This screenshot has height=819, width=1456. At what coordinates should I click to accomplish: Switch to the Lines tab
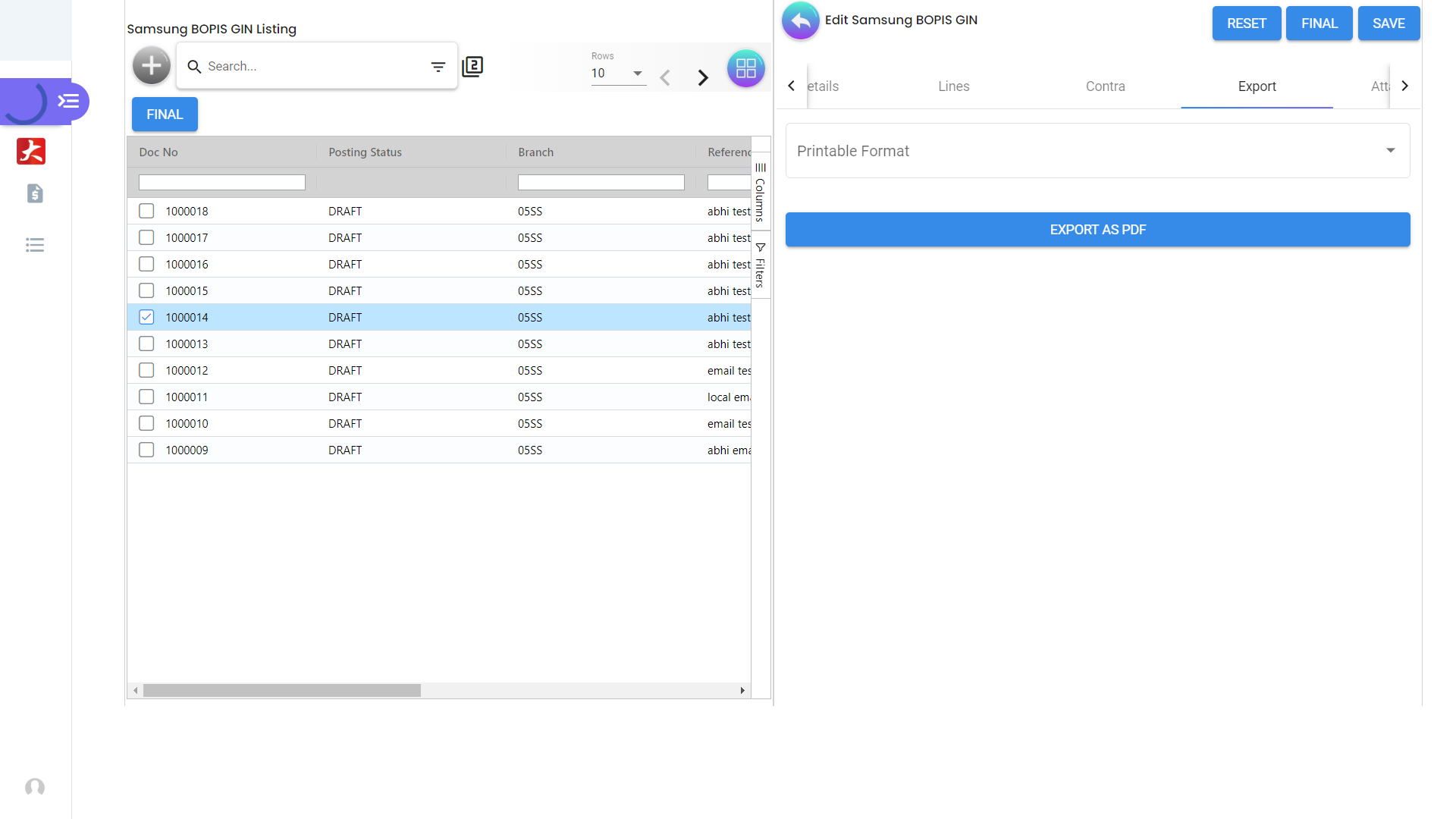953,86
